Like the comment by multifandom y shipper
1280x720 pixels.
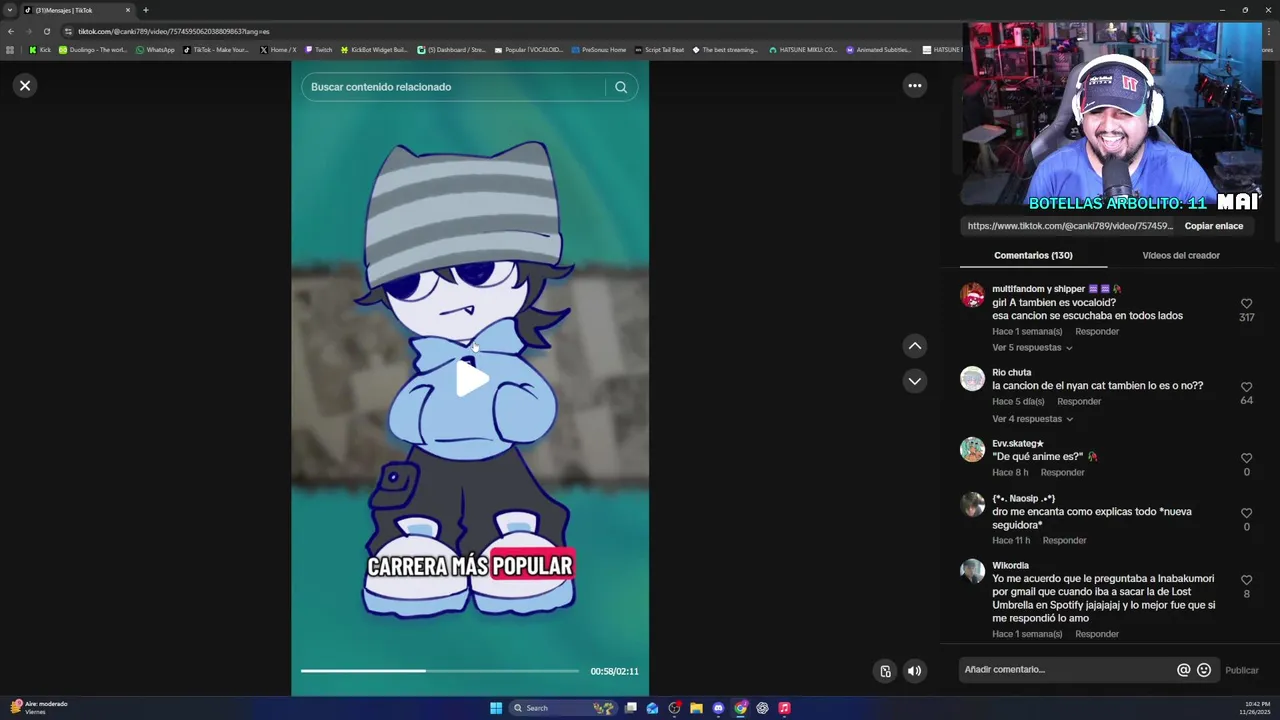pyautogui.click(x=1246, y=304)
